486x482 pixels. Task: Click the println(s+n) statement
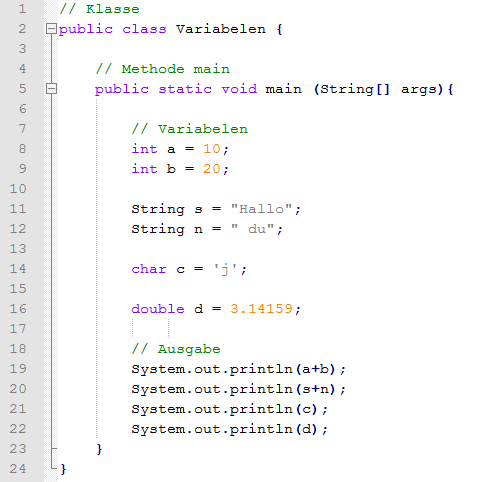239,389
